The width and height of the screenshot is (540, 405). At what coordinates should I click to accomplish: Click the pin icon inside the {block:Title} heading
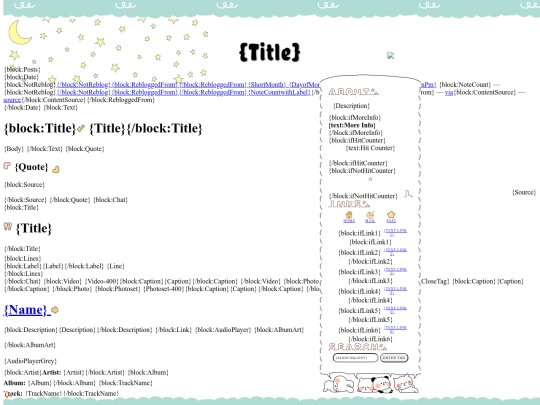pyautogui.click(x=81, y=128)
